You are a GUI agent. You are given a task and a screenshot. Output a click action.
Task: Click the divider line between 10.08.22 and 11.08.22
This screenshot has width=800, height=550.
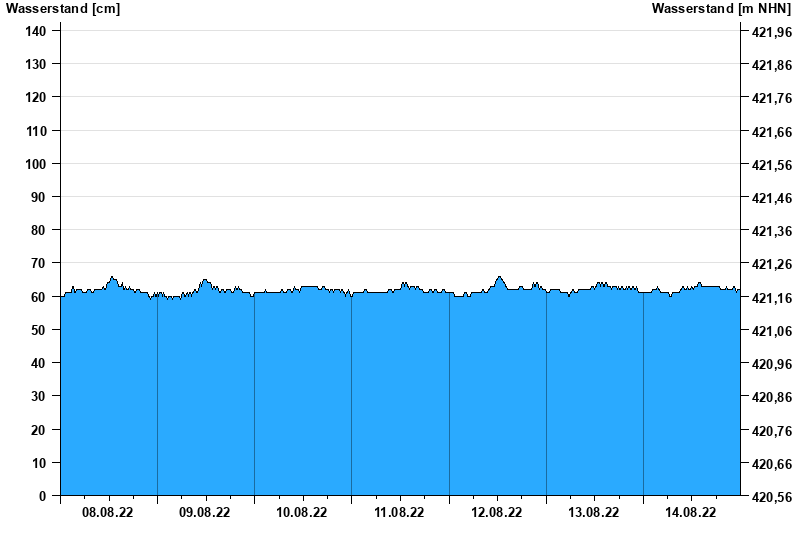[351, 400]
